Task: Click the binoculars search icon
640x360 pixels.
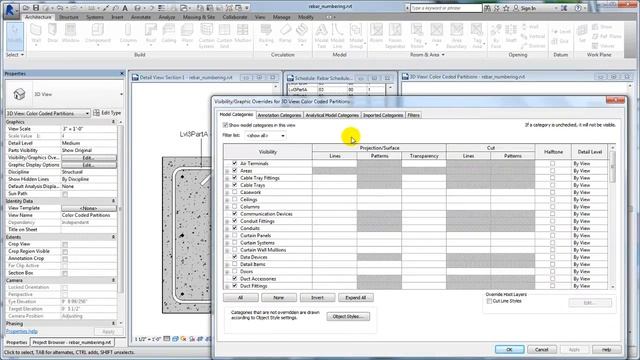Action: (x=487, y=8)
